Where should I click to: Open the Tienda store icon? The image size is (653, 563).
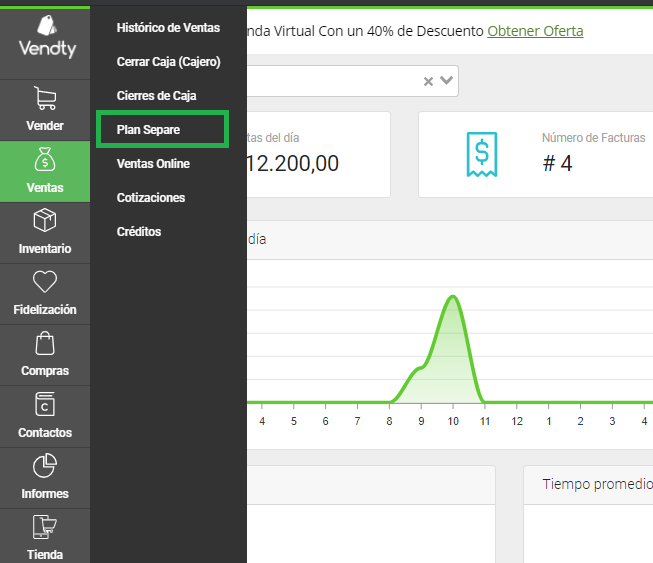pyautogui.click(x=45, y=527)
